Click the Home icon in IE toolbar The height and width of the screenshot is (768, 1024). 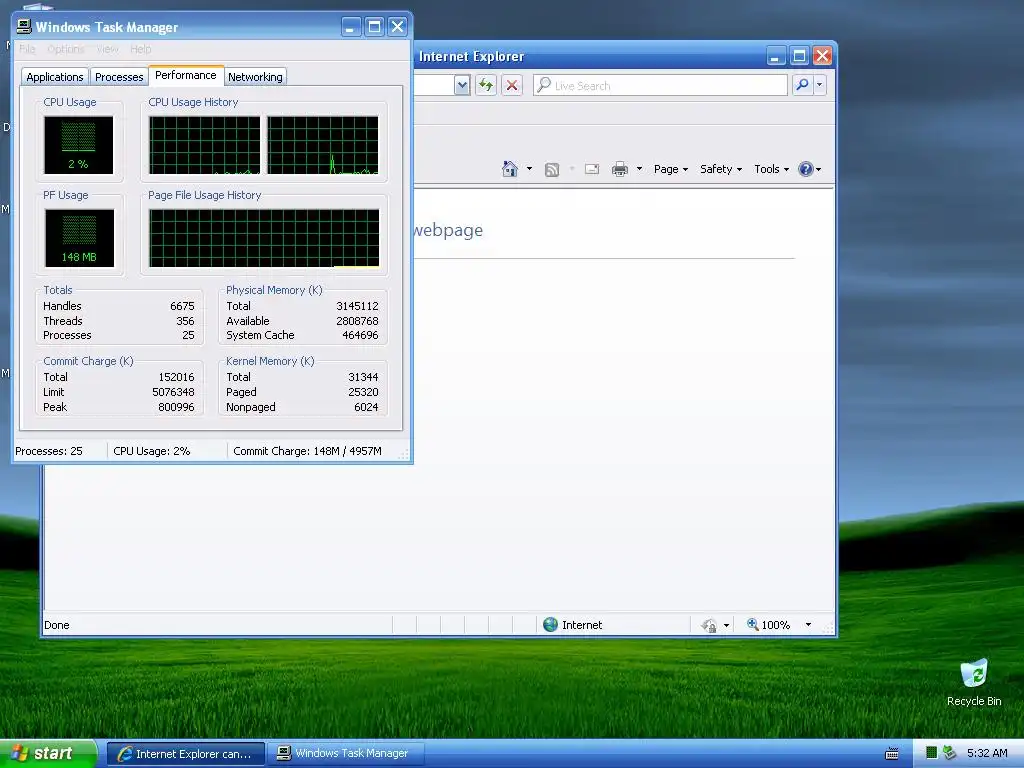coord(509,169)
